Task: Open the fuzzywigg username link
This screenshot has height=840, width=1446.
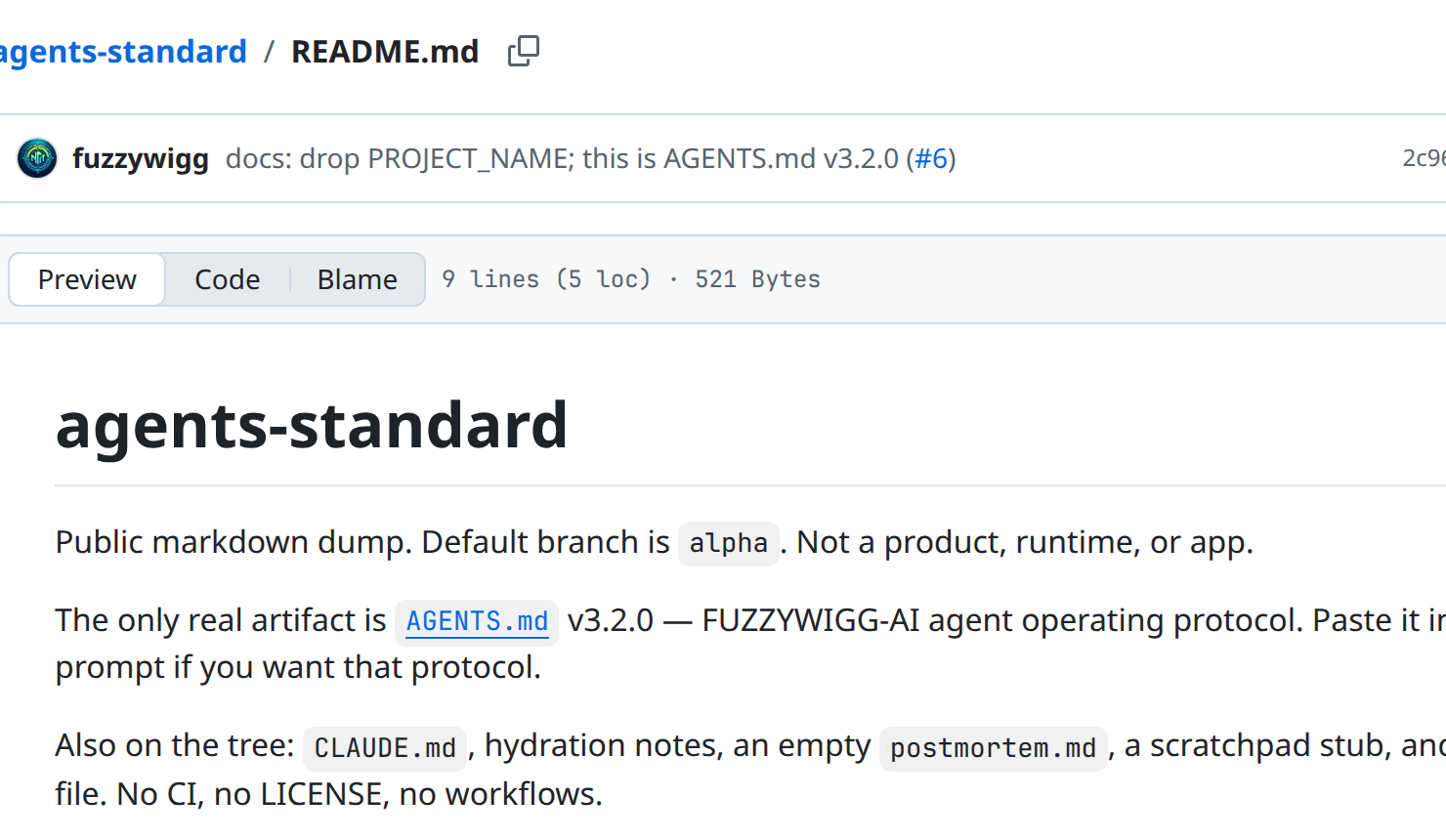Action: pyautogui.click(x=141, y=158)
